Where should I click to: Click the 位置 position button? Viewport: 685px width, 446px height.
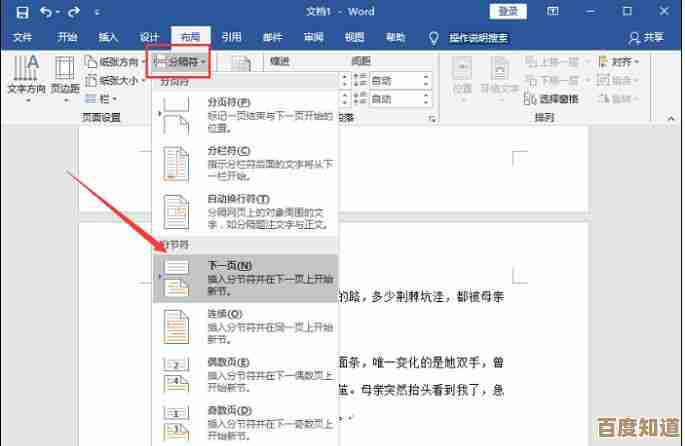point(462,79)
